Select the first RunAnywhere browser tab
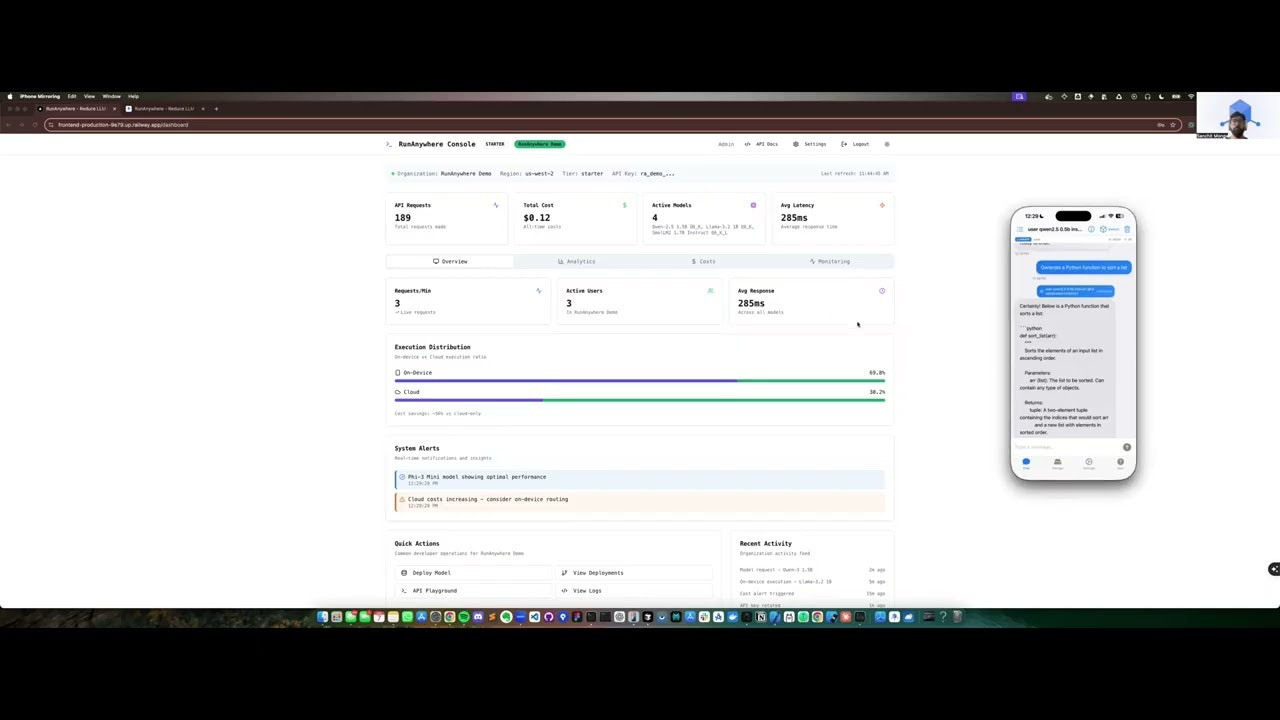This screenshot has width=1280, height=720. (x=76, y=108)
